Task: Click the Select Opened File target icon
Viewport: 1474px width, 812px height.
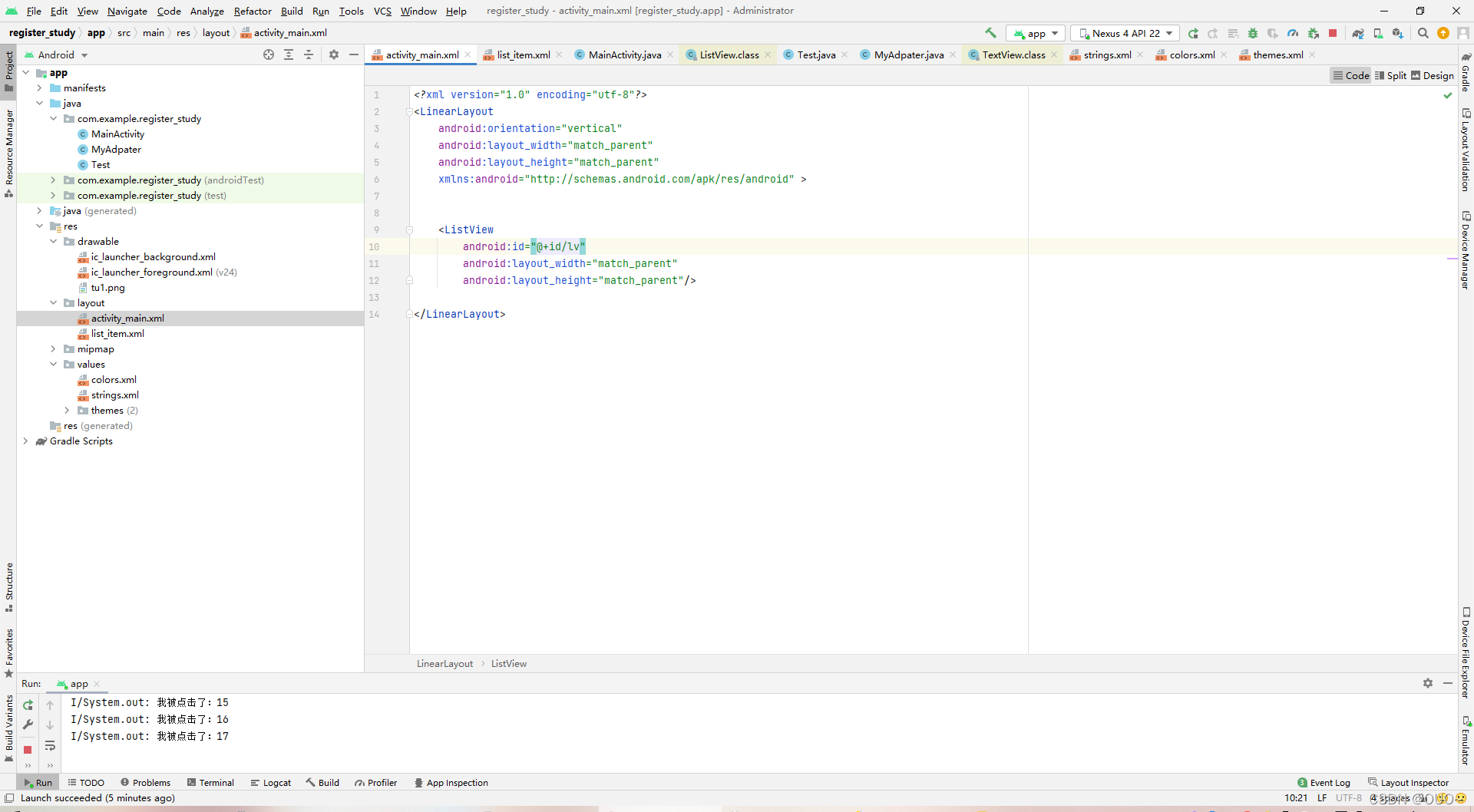Action: pos(269,54)
